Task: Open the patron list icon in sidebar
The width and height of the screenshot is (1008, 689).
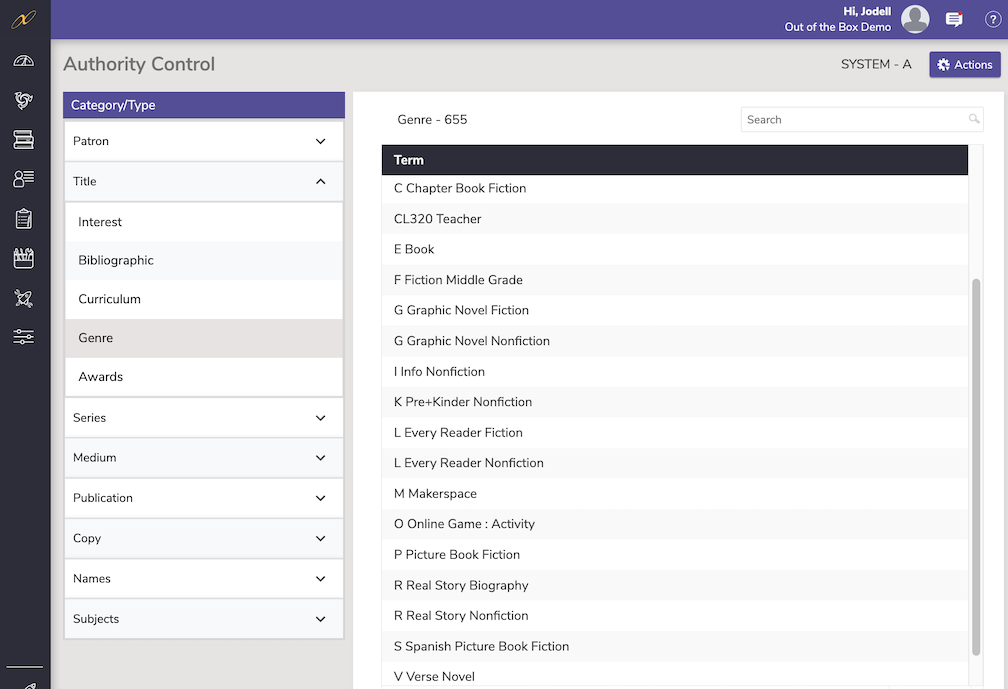Action: (x=24, y=179)
